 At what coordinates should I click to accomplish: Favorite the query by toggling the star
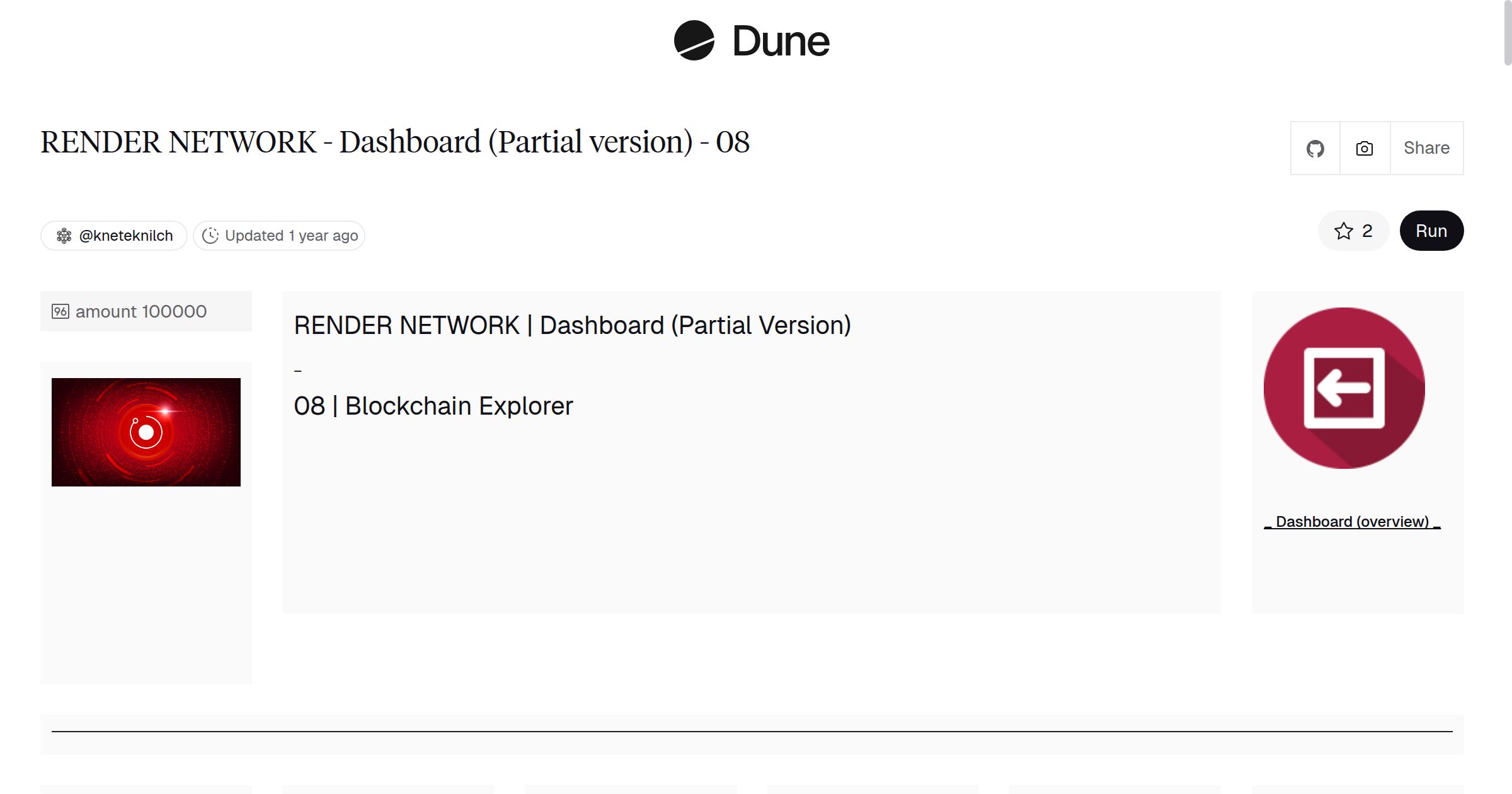pos(1344,231)
